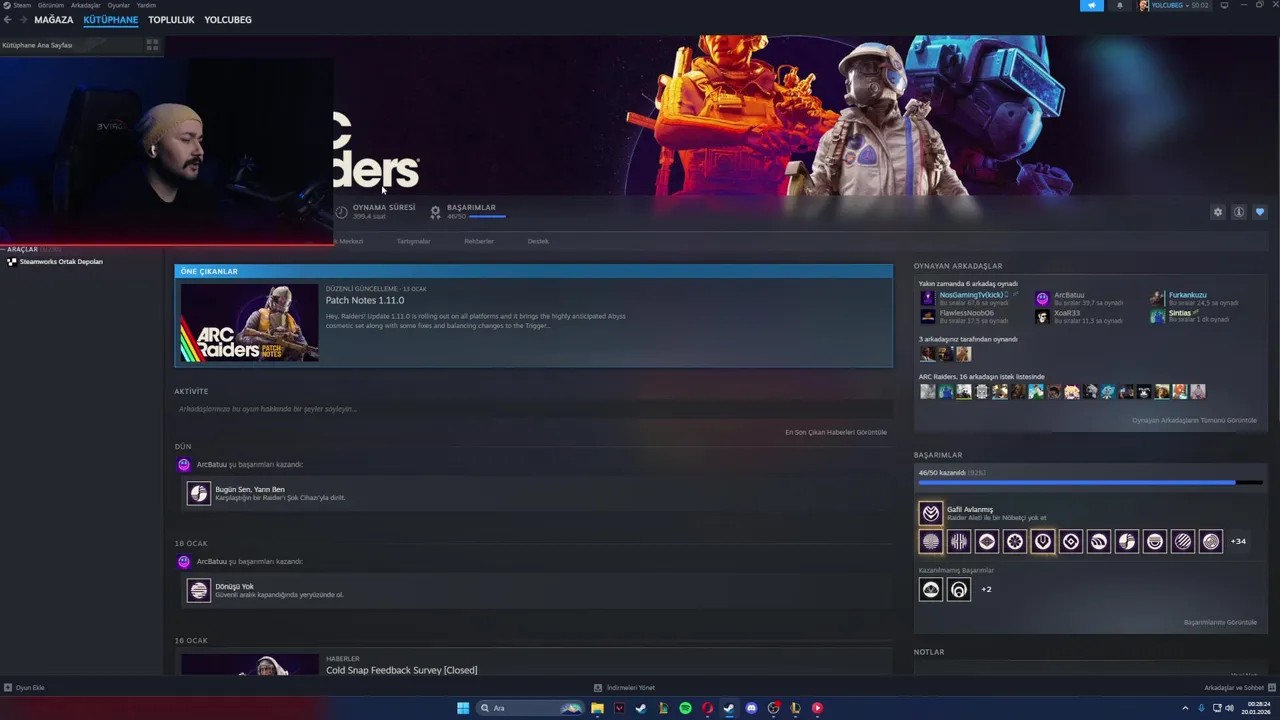Open the Yardım menu

[x=146, y=5]
